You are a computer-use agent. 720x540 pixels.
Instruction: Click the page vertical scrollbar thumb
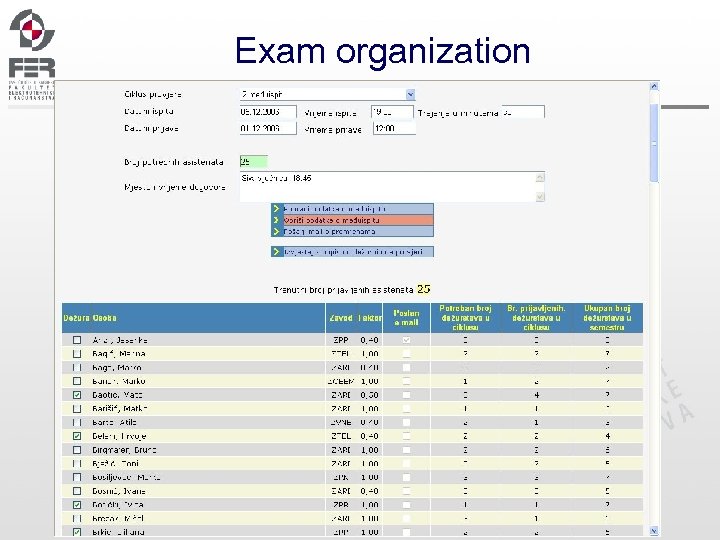pyautogui.click(x=654, y=143)
